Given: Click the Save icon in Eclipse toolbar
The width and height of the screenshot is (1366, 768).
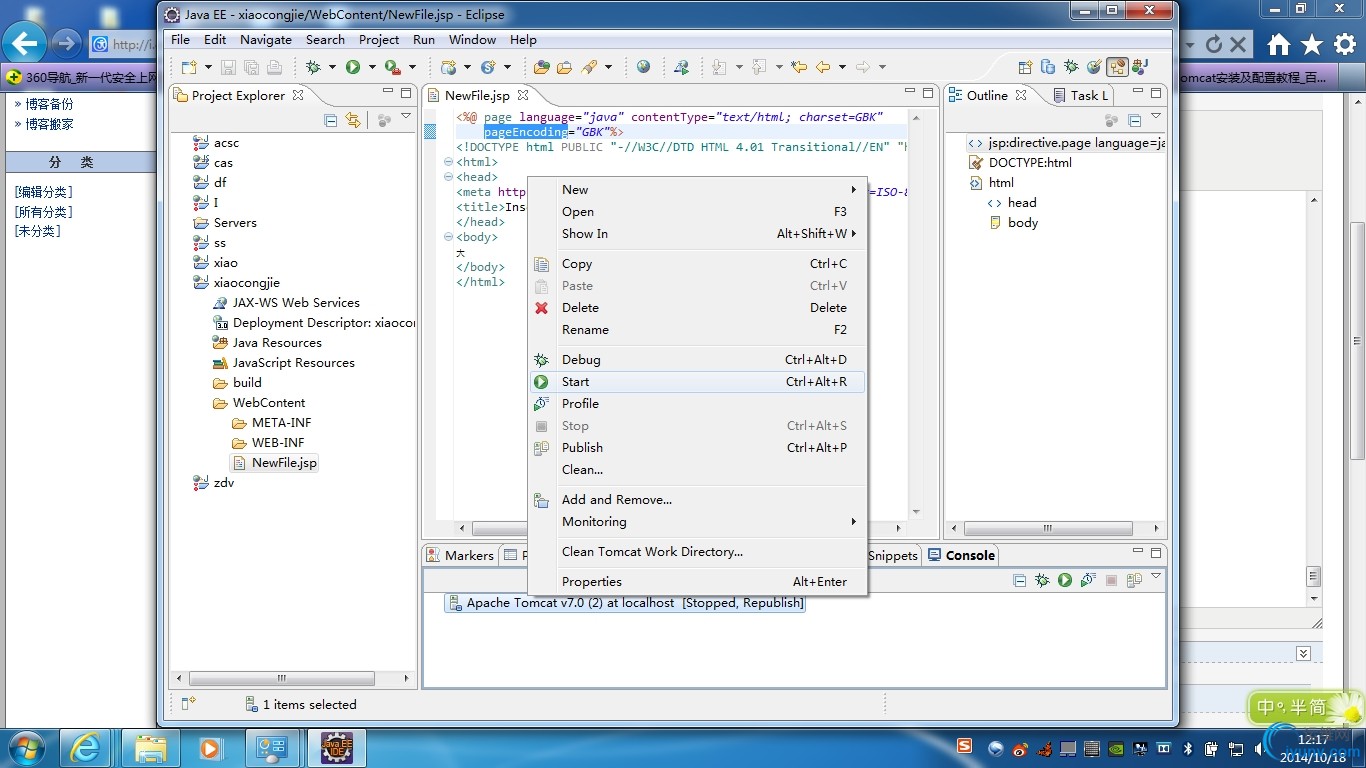Looking at the screenshot, I should tap(228, 67).
